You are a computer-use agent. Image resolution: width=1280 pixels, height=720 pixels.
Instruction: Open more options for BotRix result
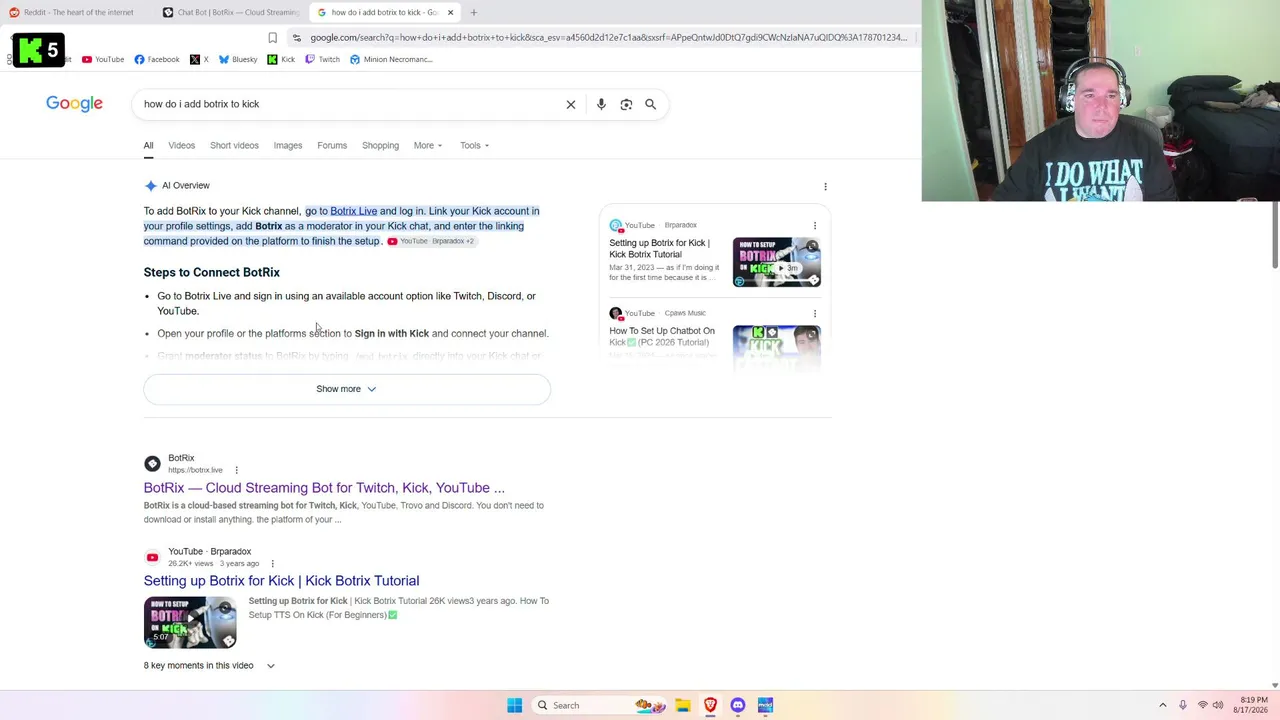click(x=236, y=470)
